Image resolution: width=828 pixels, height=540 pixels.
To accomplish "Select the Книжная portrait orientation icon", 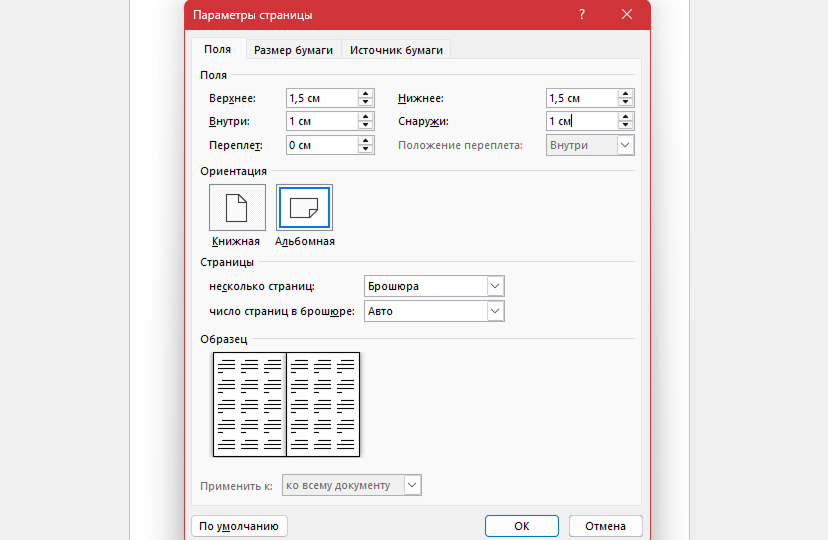I will [237, 207].
